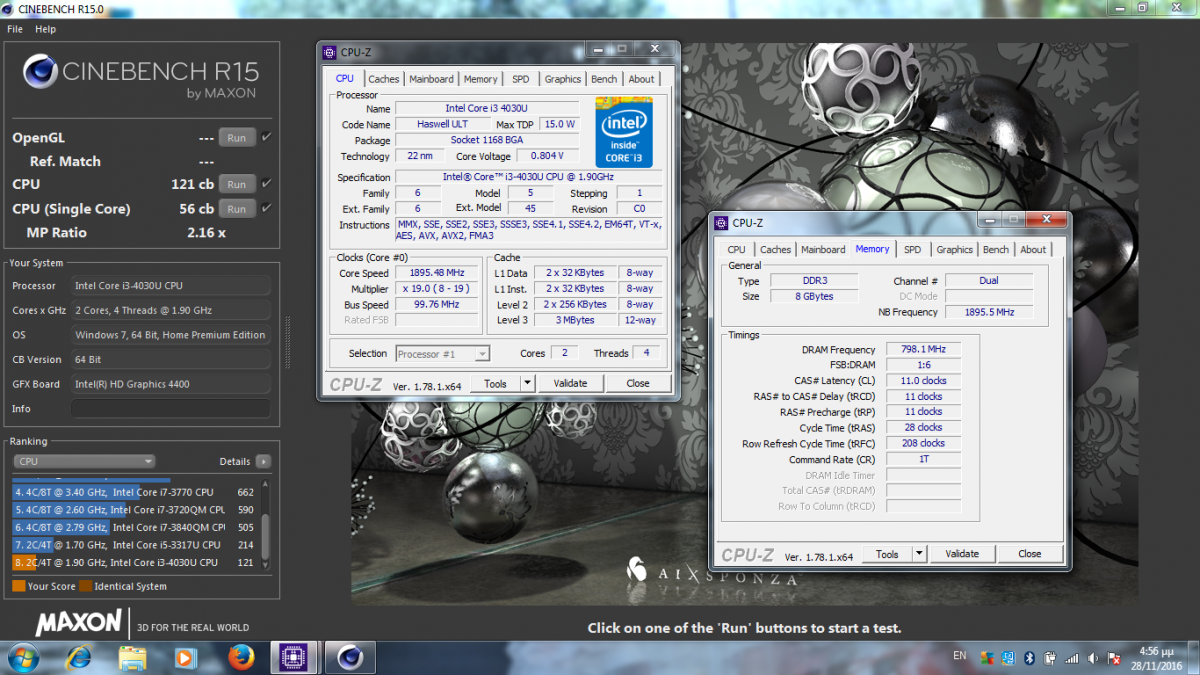Image resolution: width=1200 pixels, height=675 pixels.
Task: Expand the ranking Details arrow
Action: (x=263, y=462)
